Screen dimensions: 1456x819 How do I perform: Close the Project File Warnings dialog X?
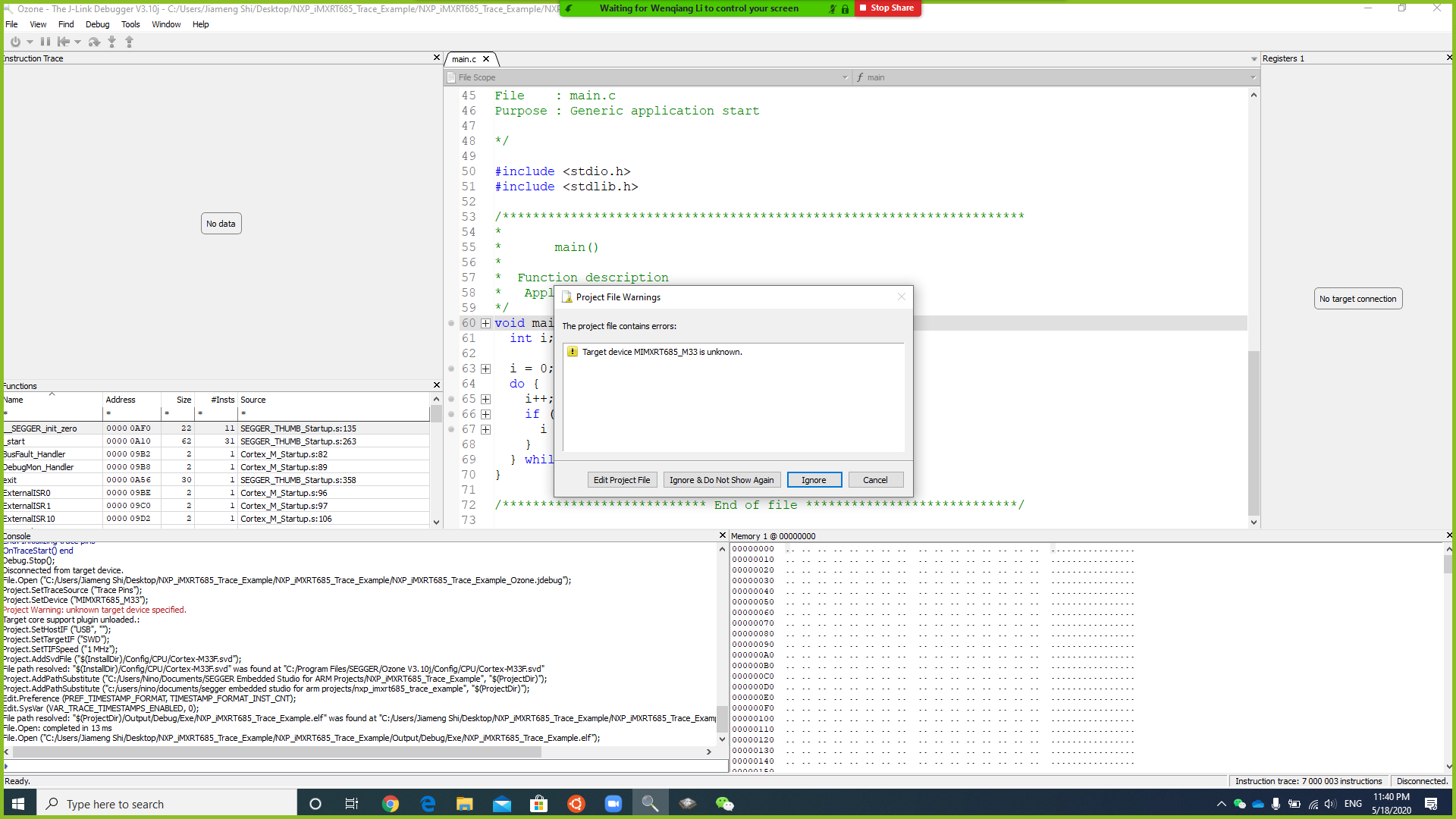click(902, 297)
